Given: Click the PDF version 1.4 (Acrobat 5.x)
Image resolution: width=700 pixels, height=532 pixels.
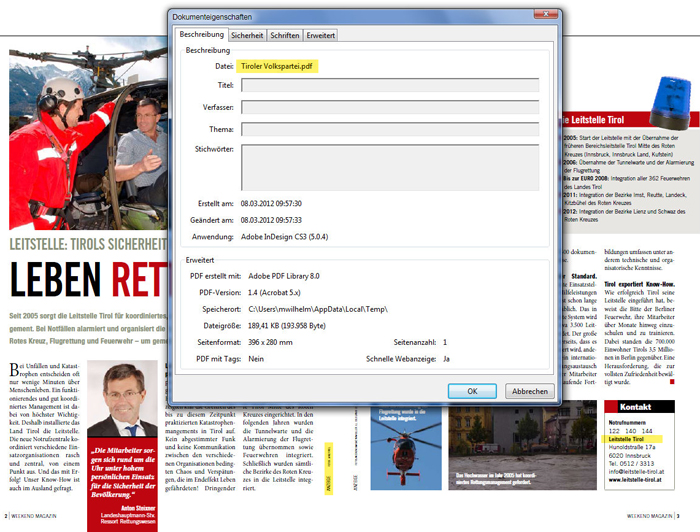Looking at the screenshot, I should click(x=274, y=292).
